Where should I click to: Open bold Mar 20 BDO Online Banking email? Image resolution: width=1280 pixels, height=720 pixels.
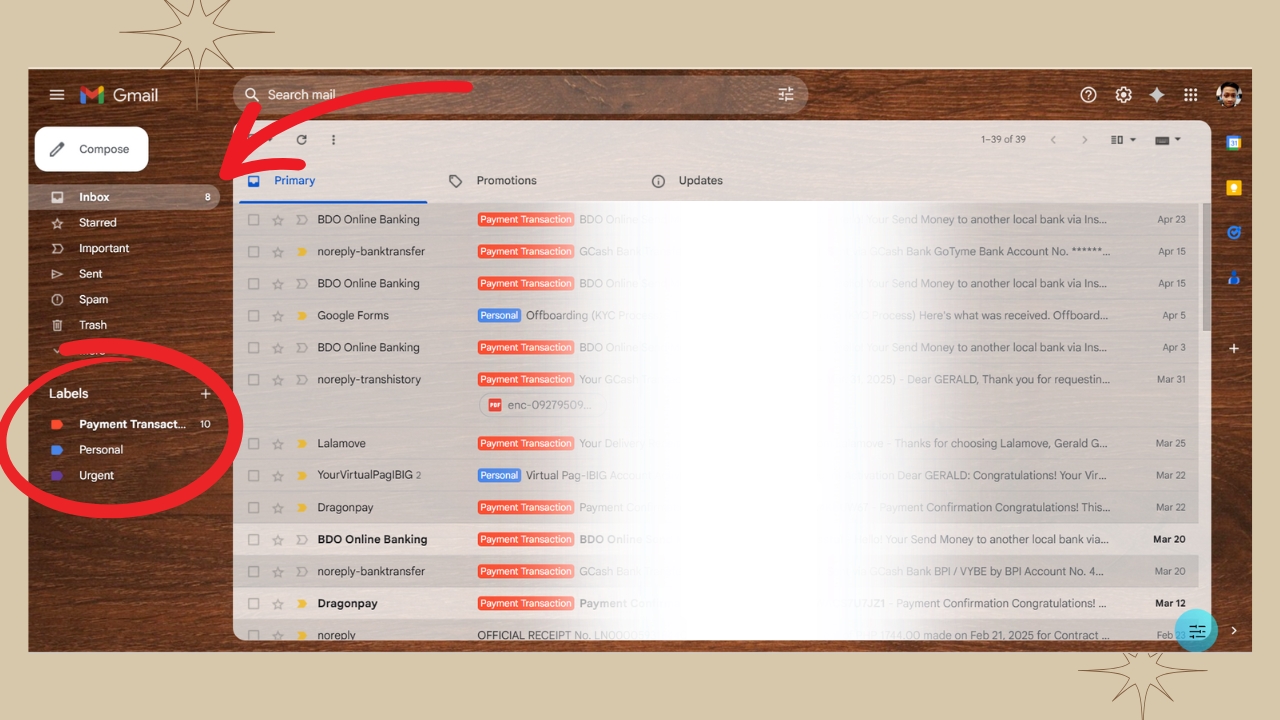pos(717,539)
